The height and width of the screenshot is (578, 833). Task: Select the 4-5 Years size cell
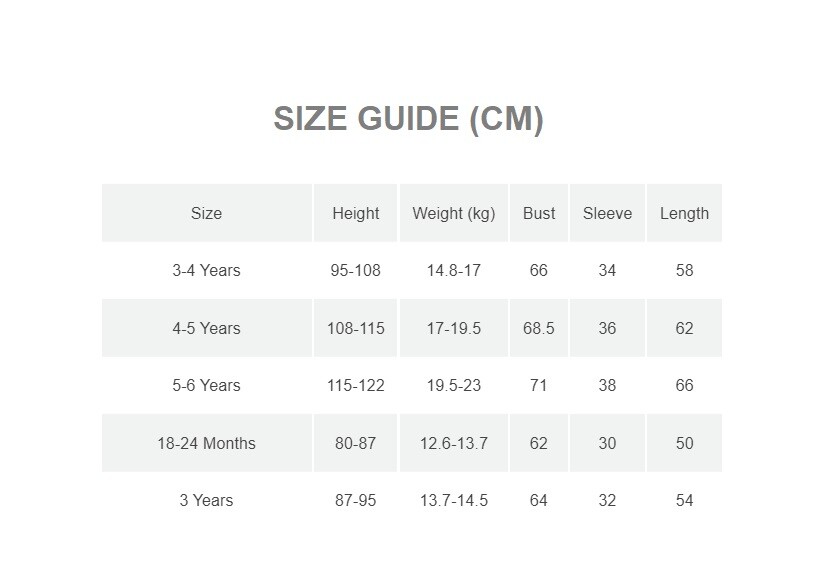click(206, 328)
